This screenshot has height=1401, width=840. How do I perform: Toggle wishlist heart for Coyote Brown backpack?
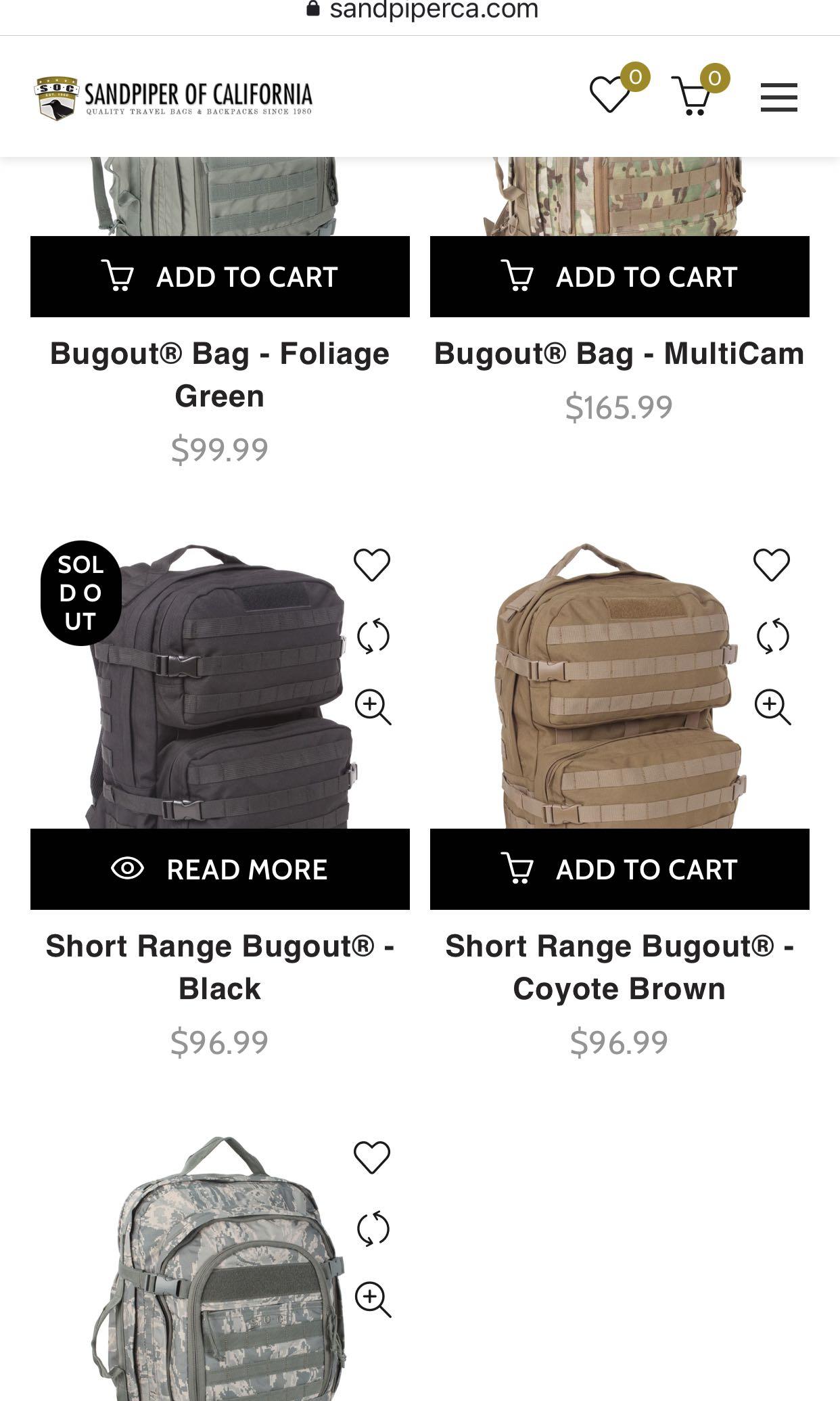click(x=772, y=565)
